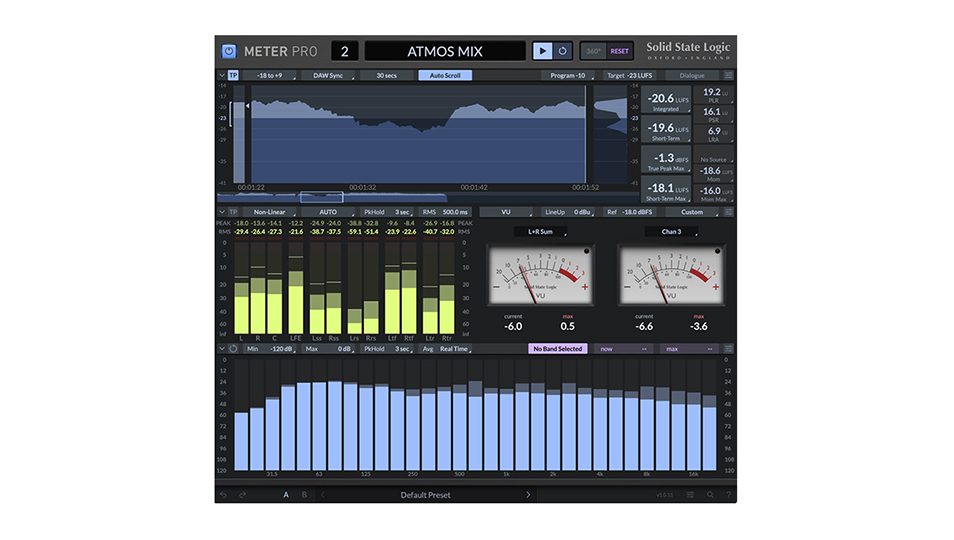
Task: Click the 6.9 LU LRA readout
Action: pyautogui.click(x=714, y=134)
